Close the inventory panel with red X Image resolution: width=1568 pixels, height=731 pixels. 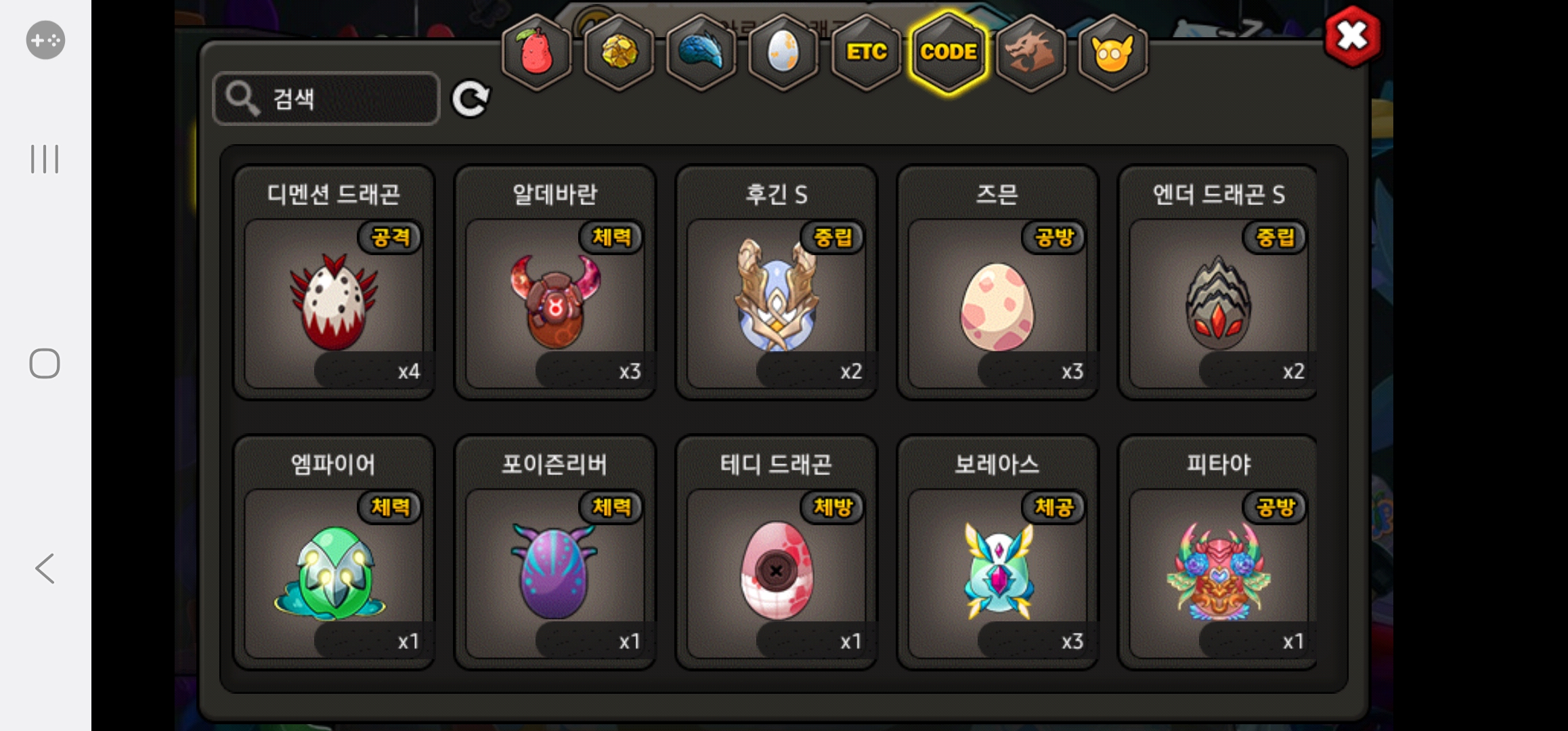pos(1353,37)
